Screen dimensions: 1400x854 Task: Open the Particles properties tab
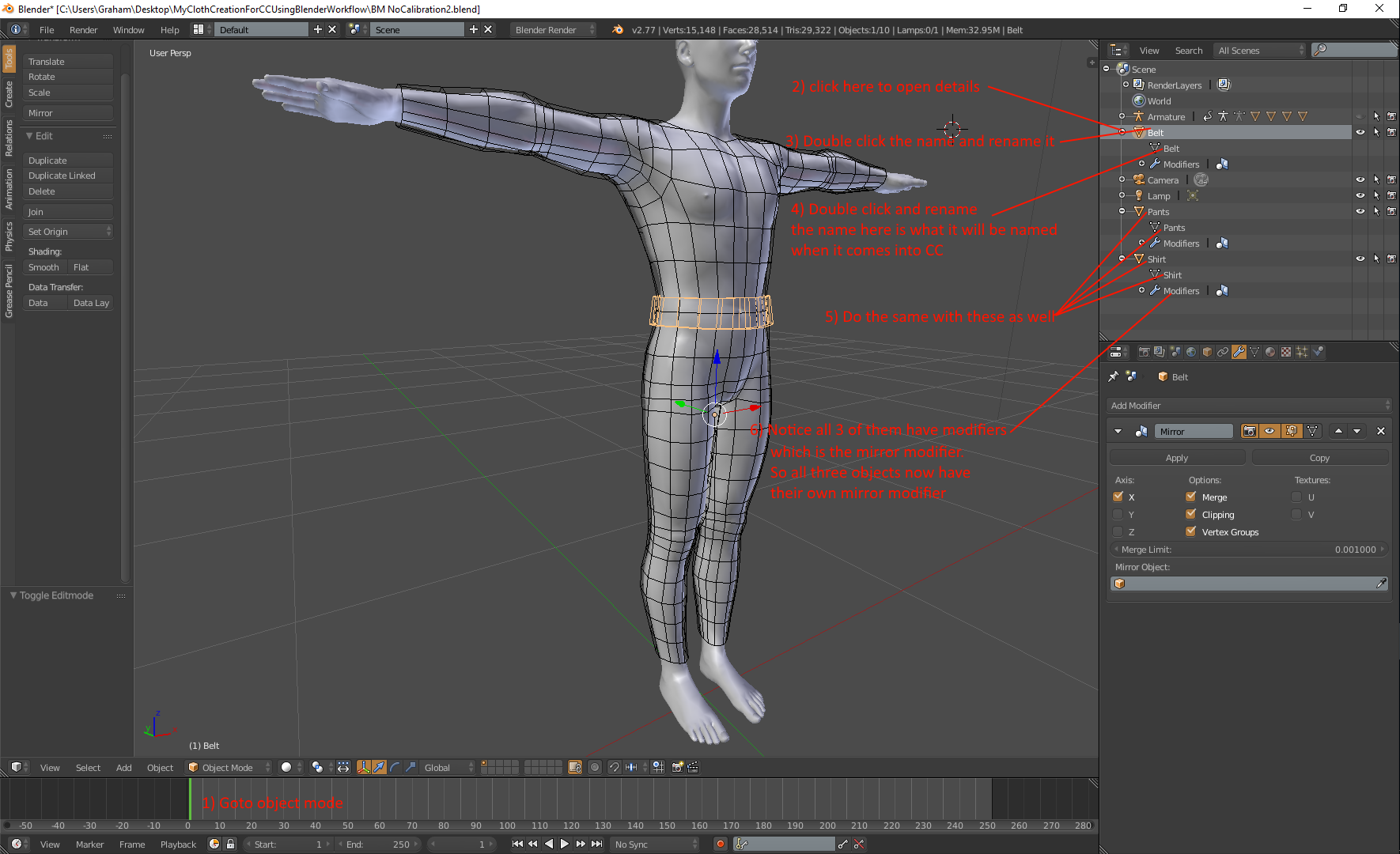(x=1302, y=352)
